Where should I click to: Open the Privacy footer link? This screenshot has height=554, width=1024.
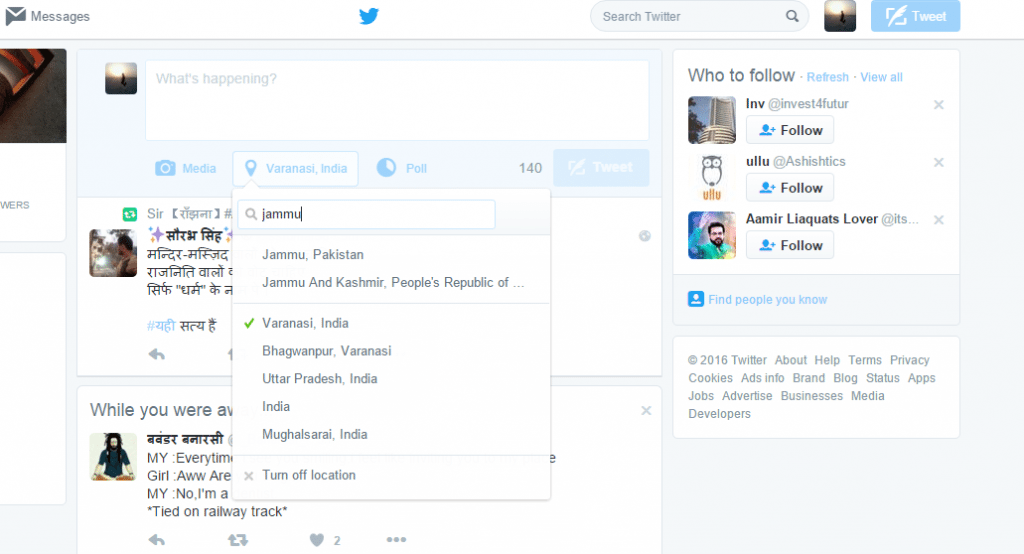coord(909,360)
